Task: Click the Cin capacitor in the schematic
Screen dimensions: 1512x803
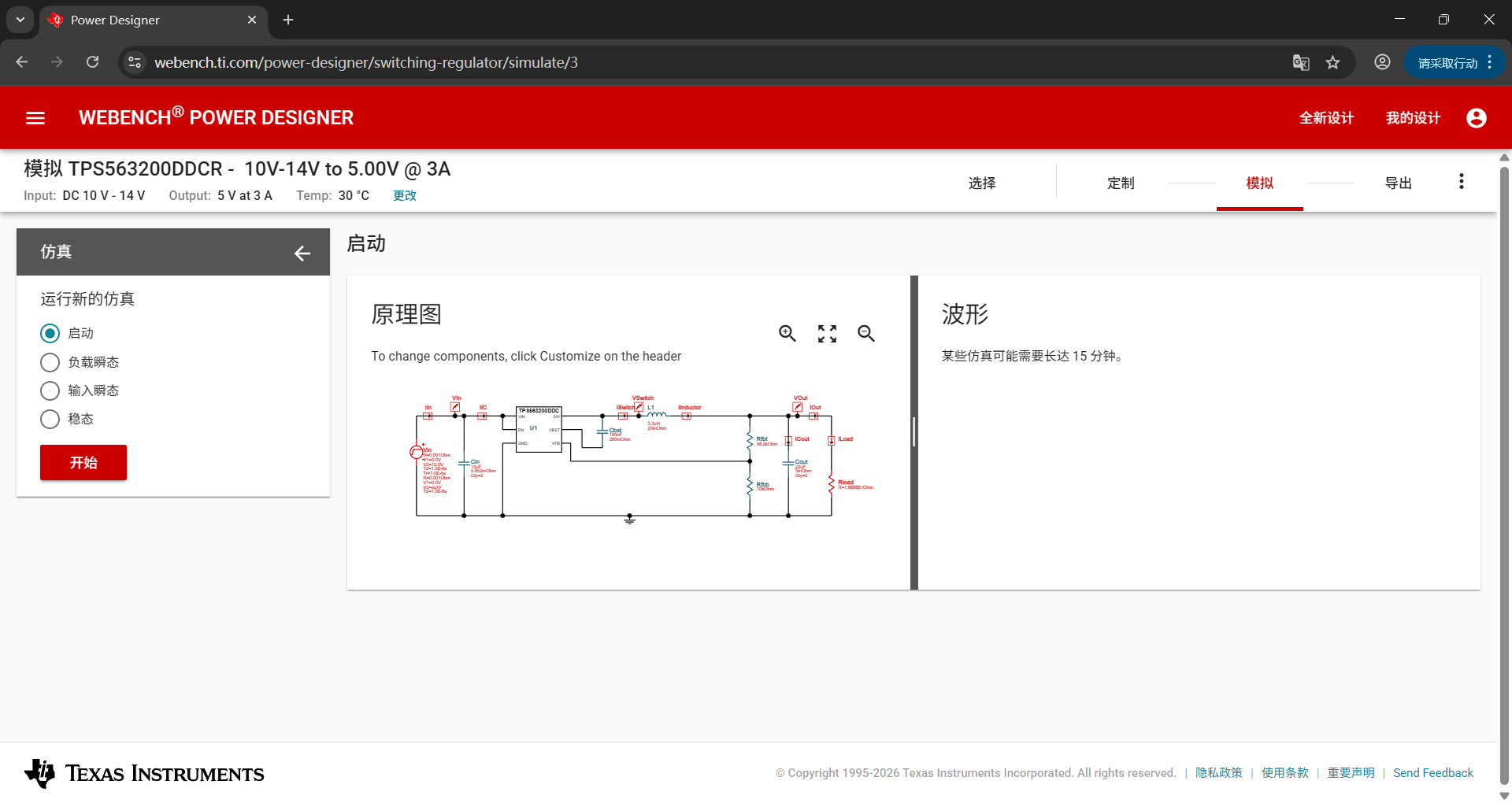Action: tap(464, 463)
